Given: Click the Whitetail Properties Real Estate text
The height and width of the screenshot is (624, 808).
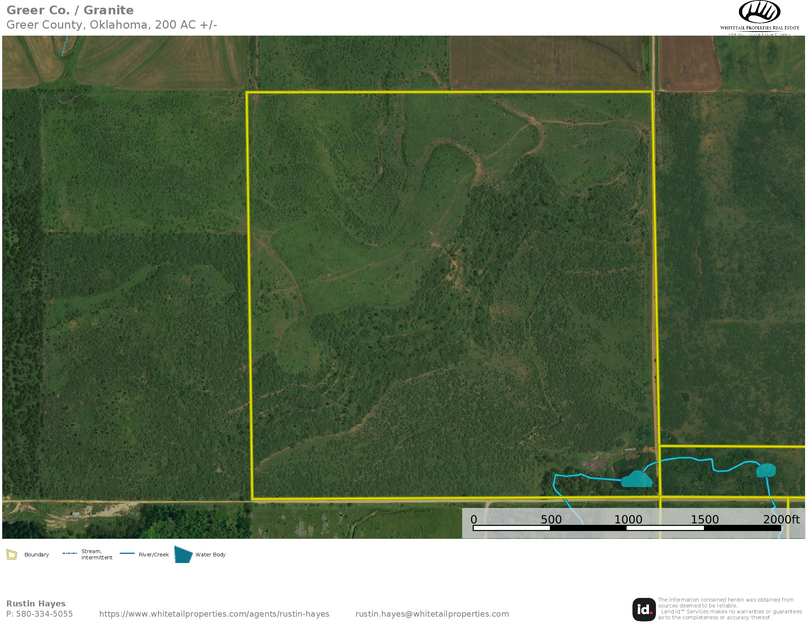Looking at the screenshot, I should point(759,29).
